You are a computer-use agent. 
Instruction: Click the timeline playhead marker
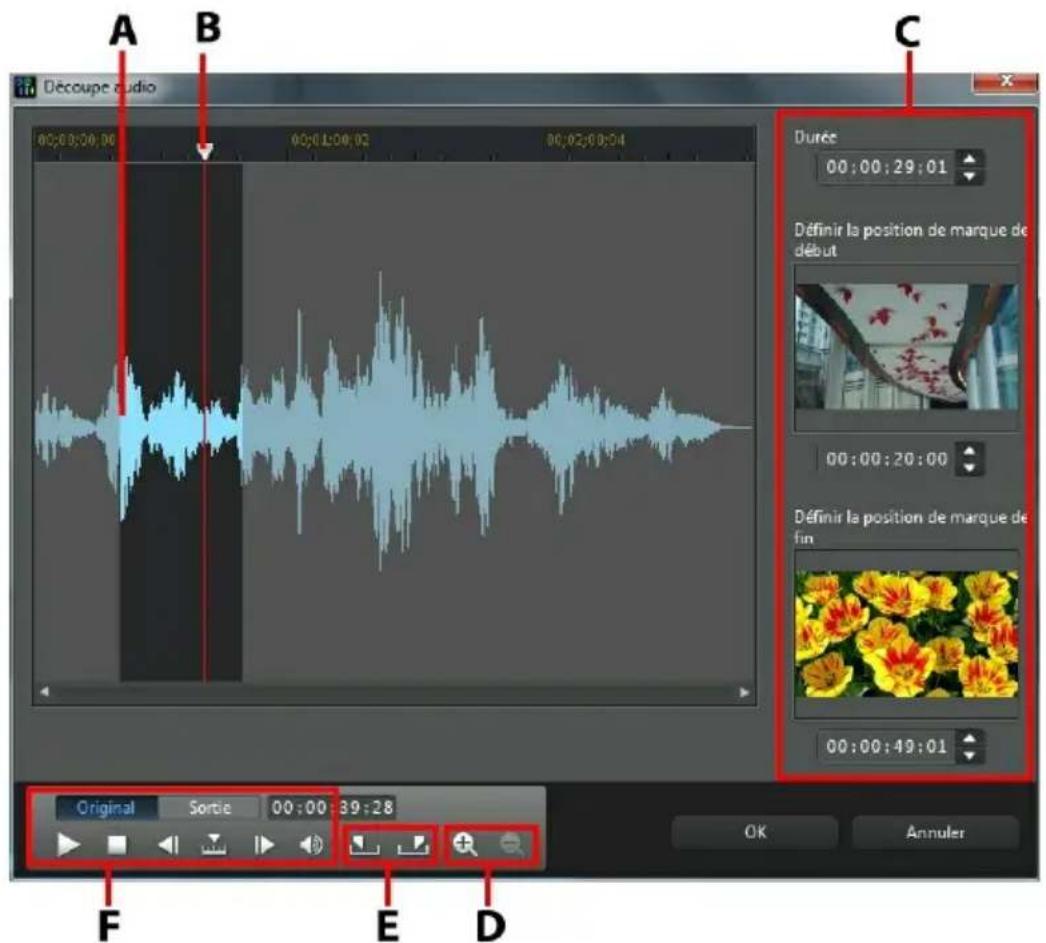[x=205, y=151]
